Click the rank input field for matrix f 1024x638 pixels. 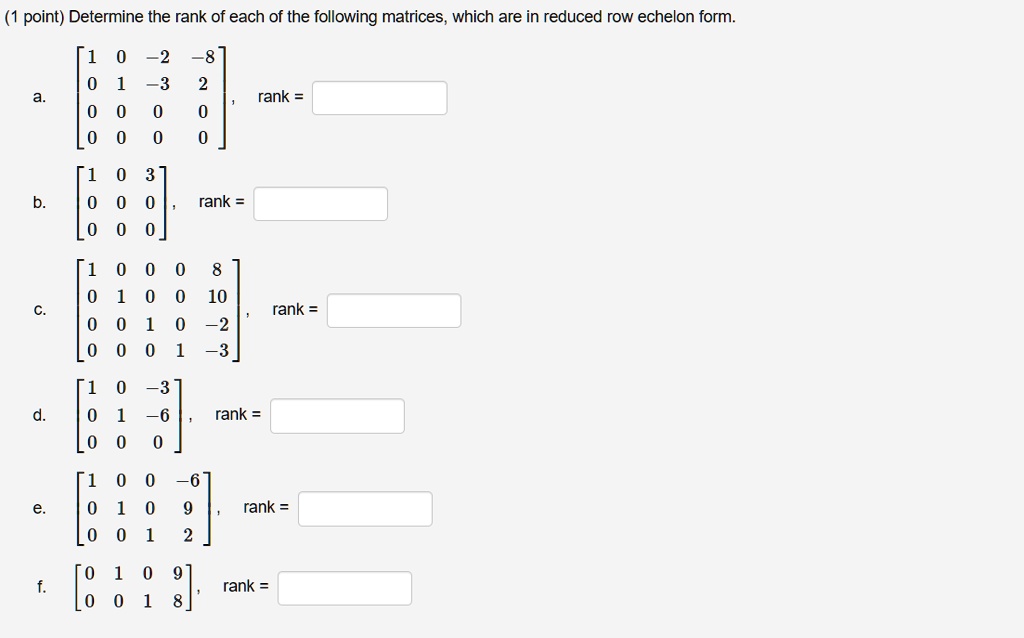344,586
